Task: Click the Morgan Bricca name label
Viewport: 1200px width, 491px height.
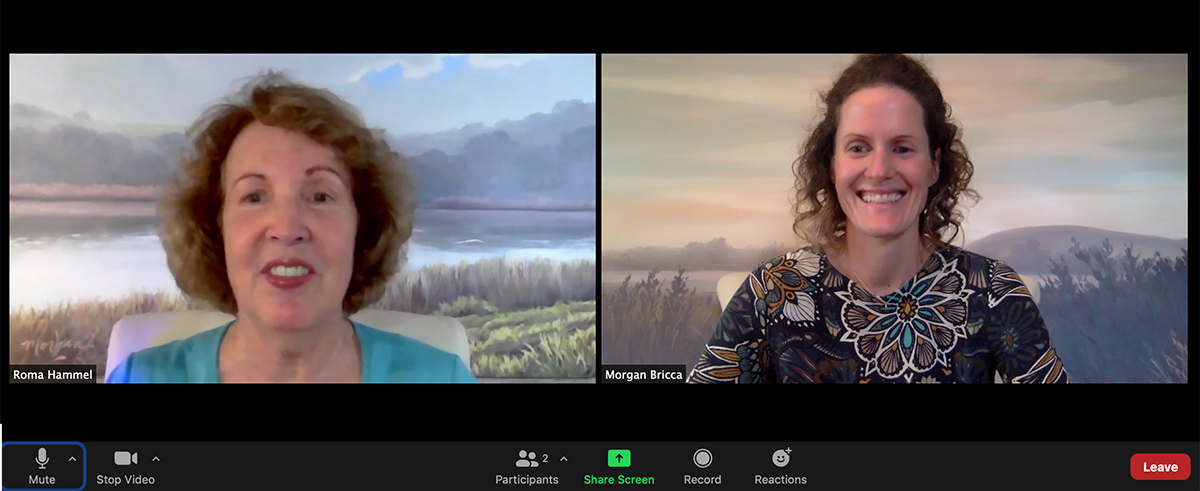Action: tap(644, 375)
